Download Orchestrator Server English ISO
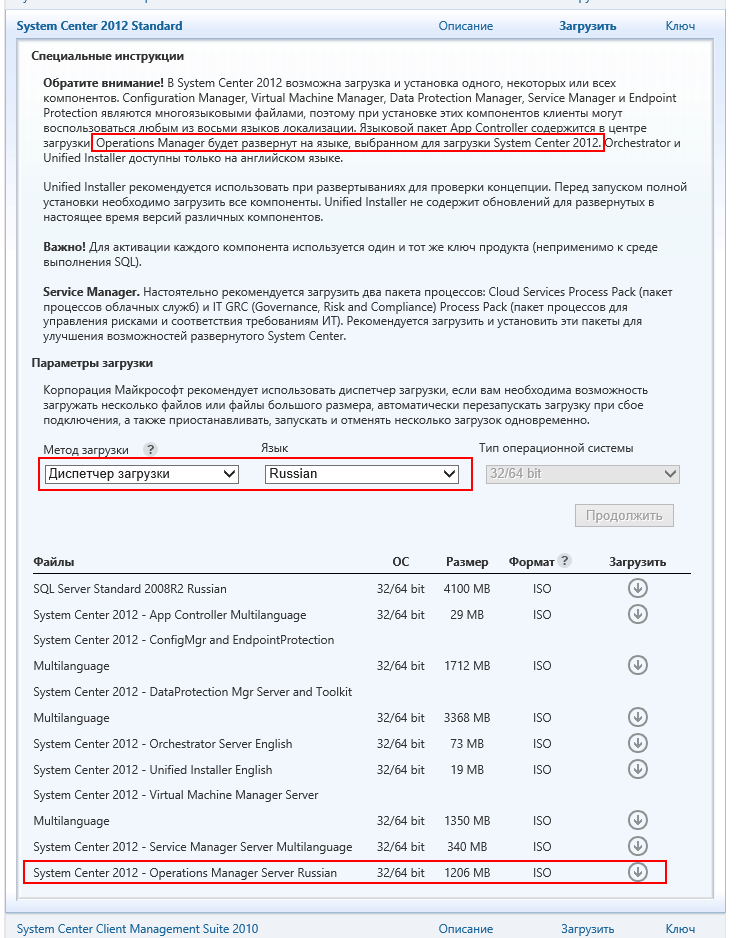Image resolution: width=739 pixels, height=938 pixels. point(637,743)
